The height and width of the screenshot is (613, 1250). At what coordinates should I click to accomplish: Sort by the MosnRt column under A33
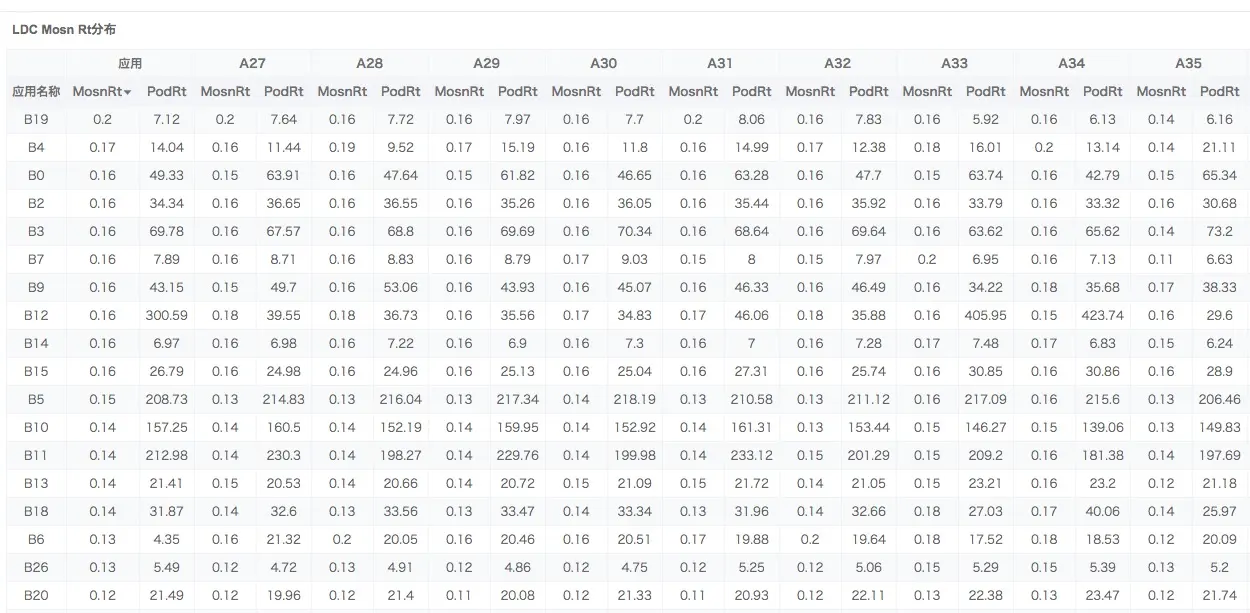(927, 91)
